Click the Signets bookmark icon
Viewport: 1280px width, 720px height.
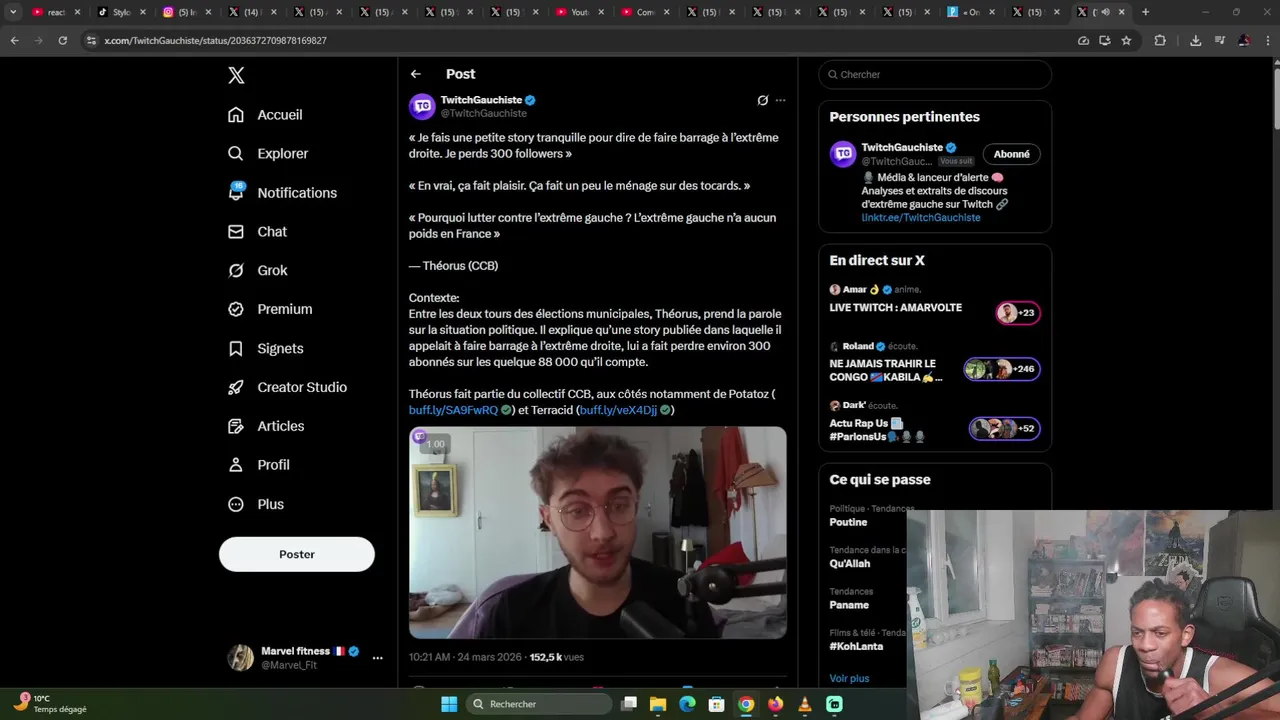(236, 349)
